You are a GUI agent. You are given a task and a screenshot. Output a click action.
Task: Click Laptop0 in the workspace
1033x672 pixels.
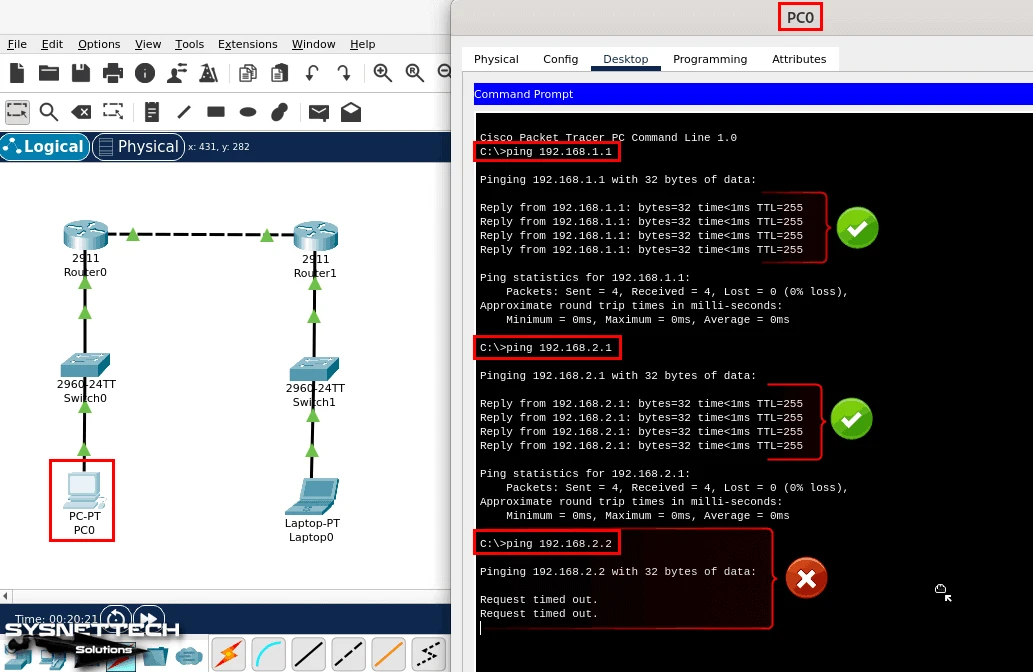(313, 496)
